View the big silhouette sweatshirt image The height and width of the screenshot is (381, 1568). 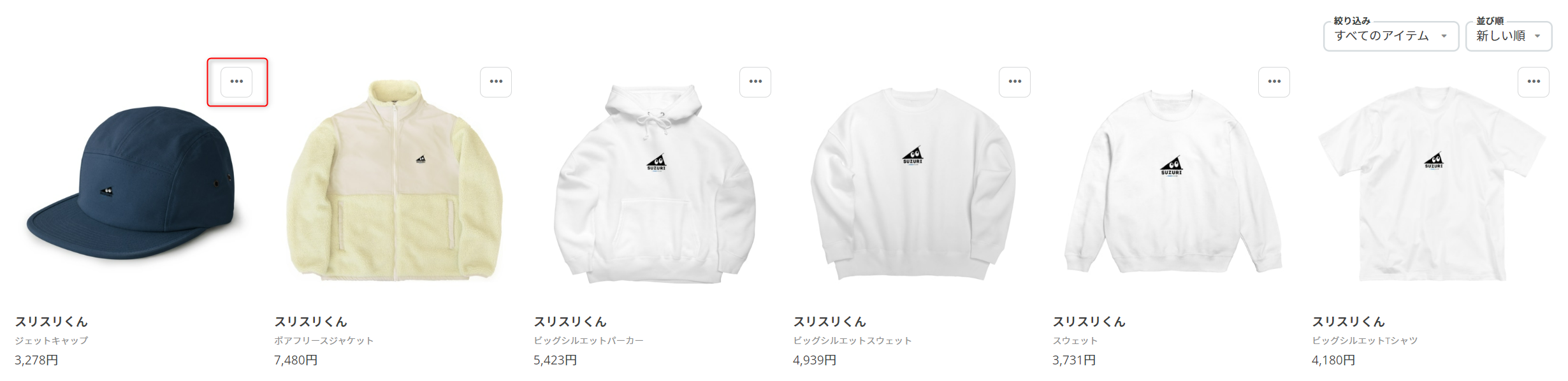[913, 183]
